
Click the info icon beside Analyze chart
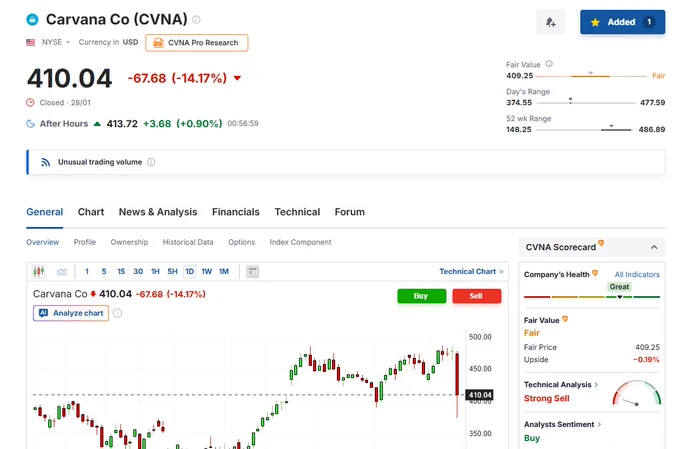[117, 313]
